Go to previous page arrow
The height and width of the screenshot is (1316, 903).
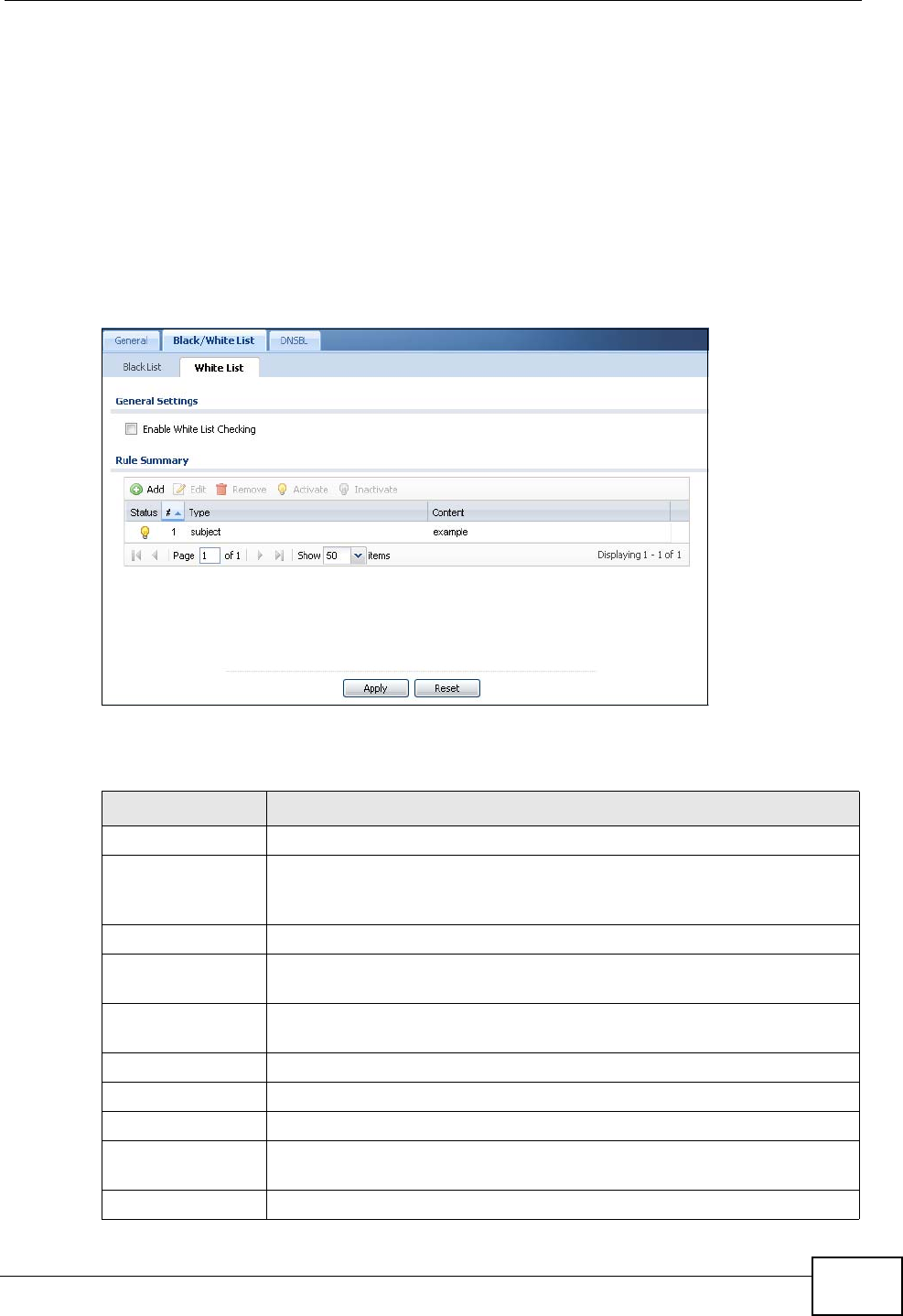coord(155,556)
